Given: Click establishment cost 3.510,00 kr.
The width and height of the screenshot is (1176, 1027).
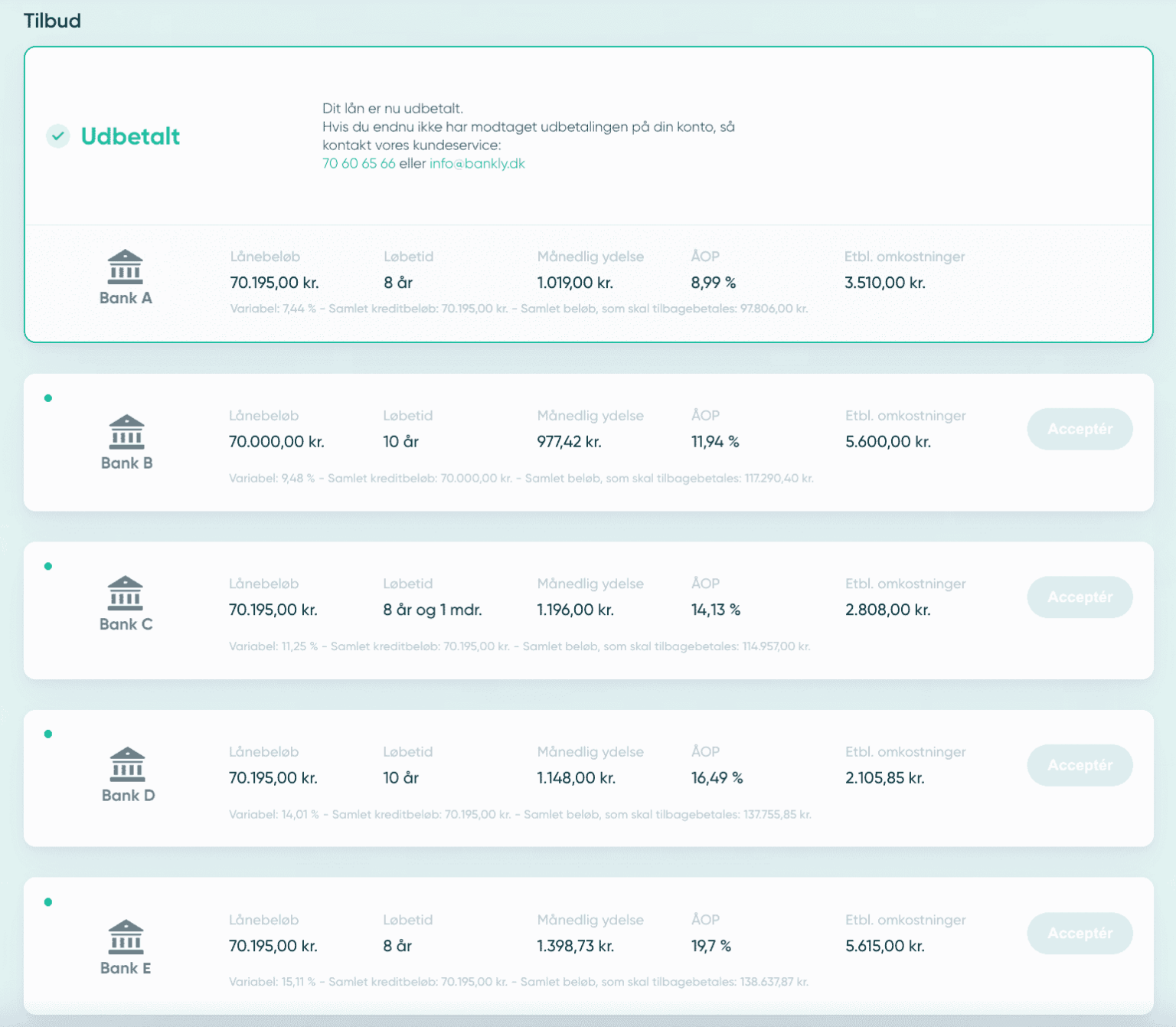Looking at the screenshot, I should tap(885, 283).
